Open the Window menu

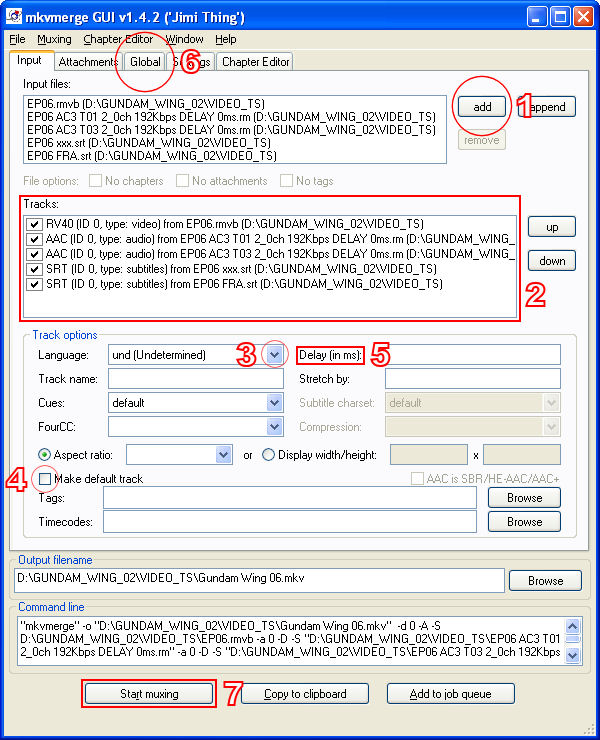point(184,39)
